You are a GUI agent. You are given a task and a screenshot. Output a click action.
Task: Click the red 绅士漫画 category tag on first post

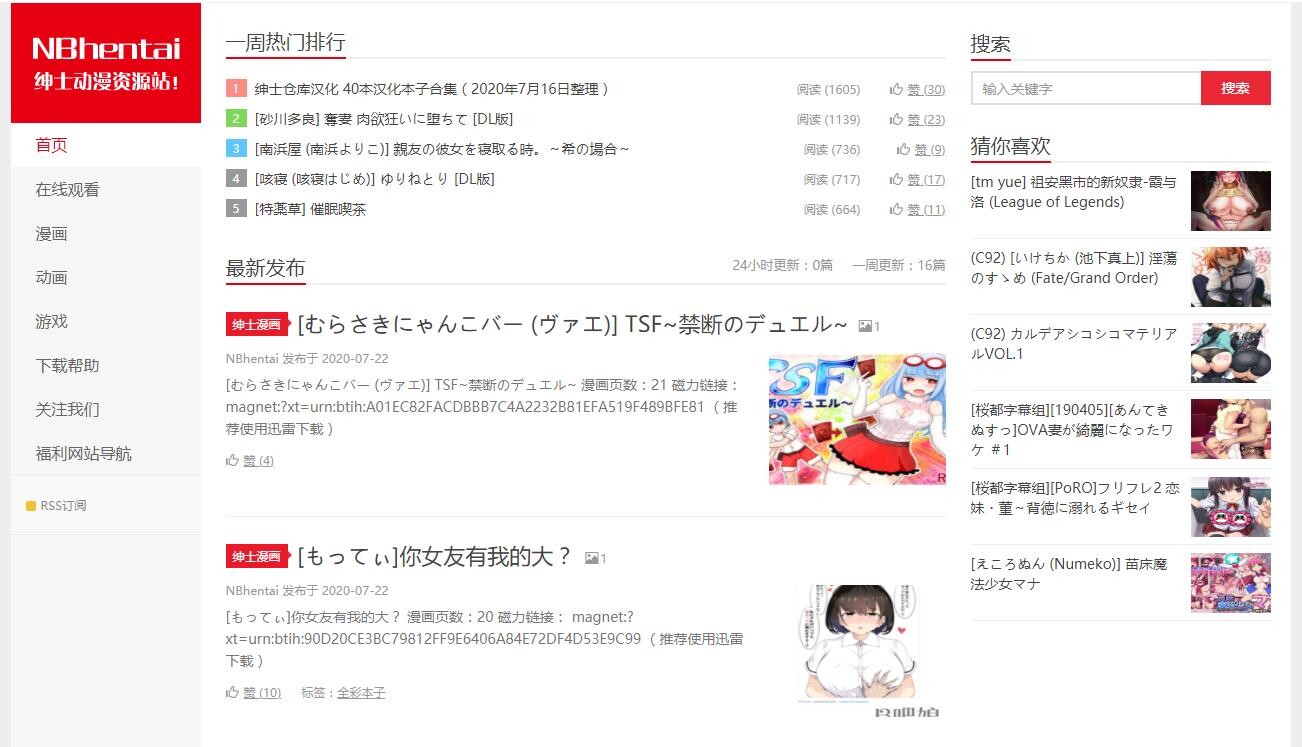coord(256,325)
